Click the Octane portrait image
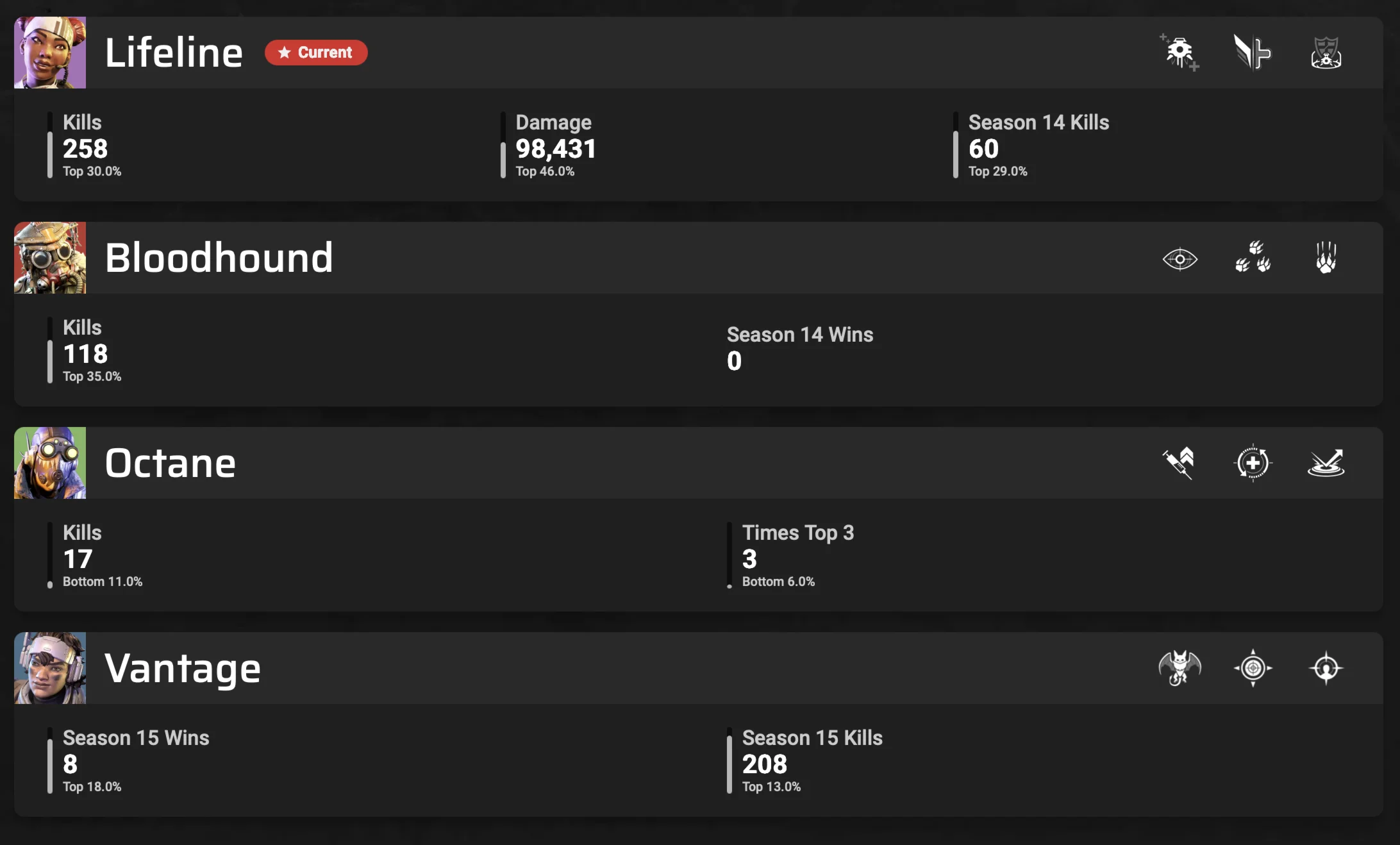1400x845 pixels. coord(49,463)
